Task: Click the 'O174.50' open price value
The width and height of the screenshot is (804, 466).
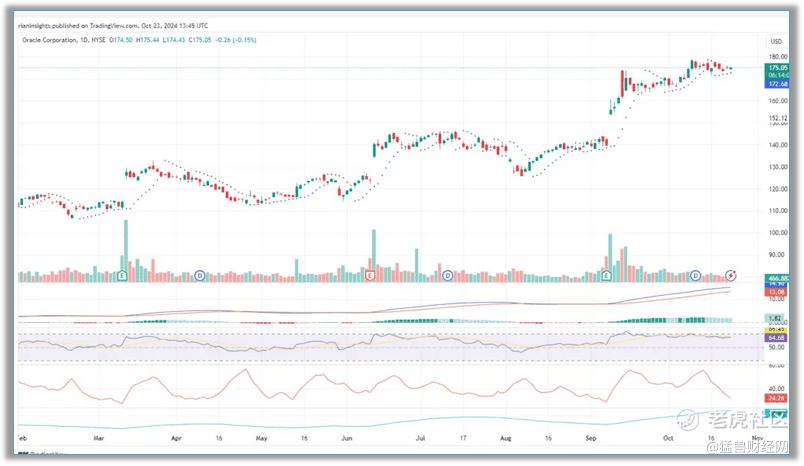Action: (121, 40)
